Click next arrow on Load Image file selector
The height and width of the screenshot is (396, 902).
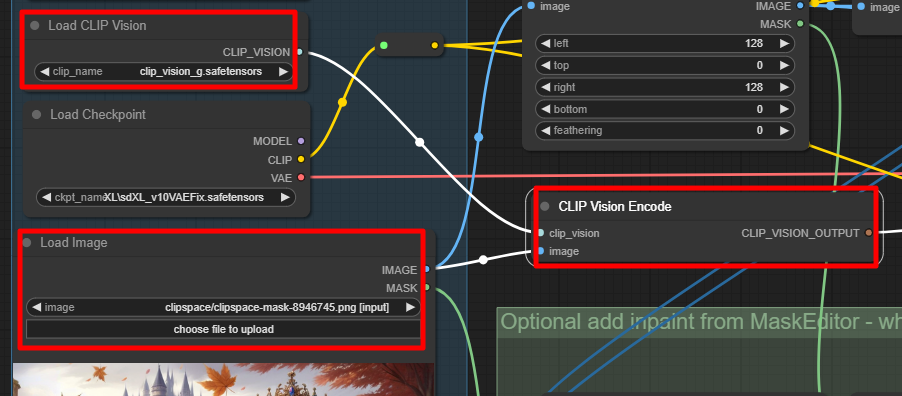[x=410, y=307]
